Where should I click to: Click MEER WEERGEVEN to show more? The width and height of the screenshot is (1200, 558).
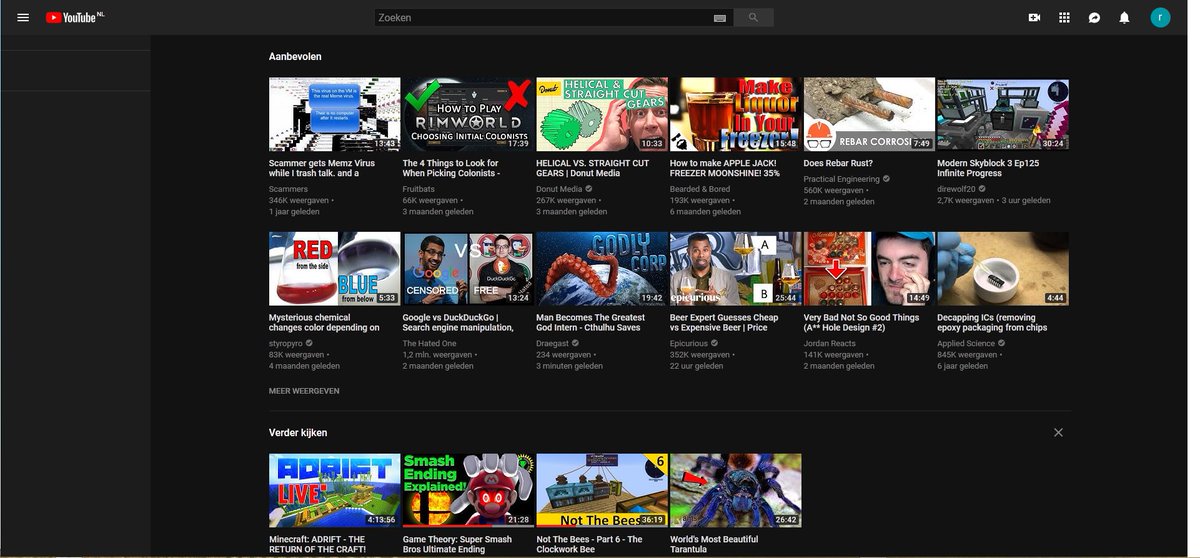point(304,391)
